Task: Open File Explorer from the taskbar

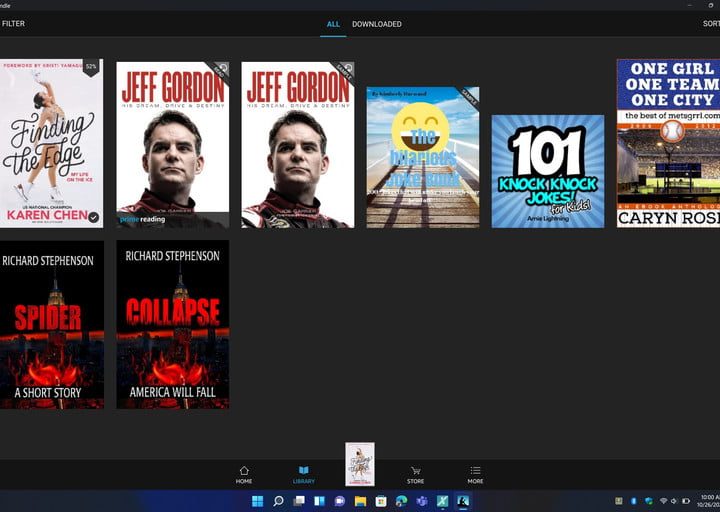Action: point(360,501)
